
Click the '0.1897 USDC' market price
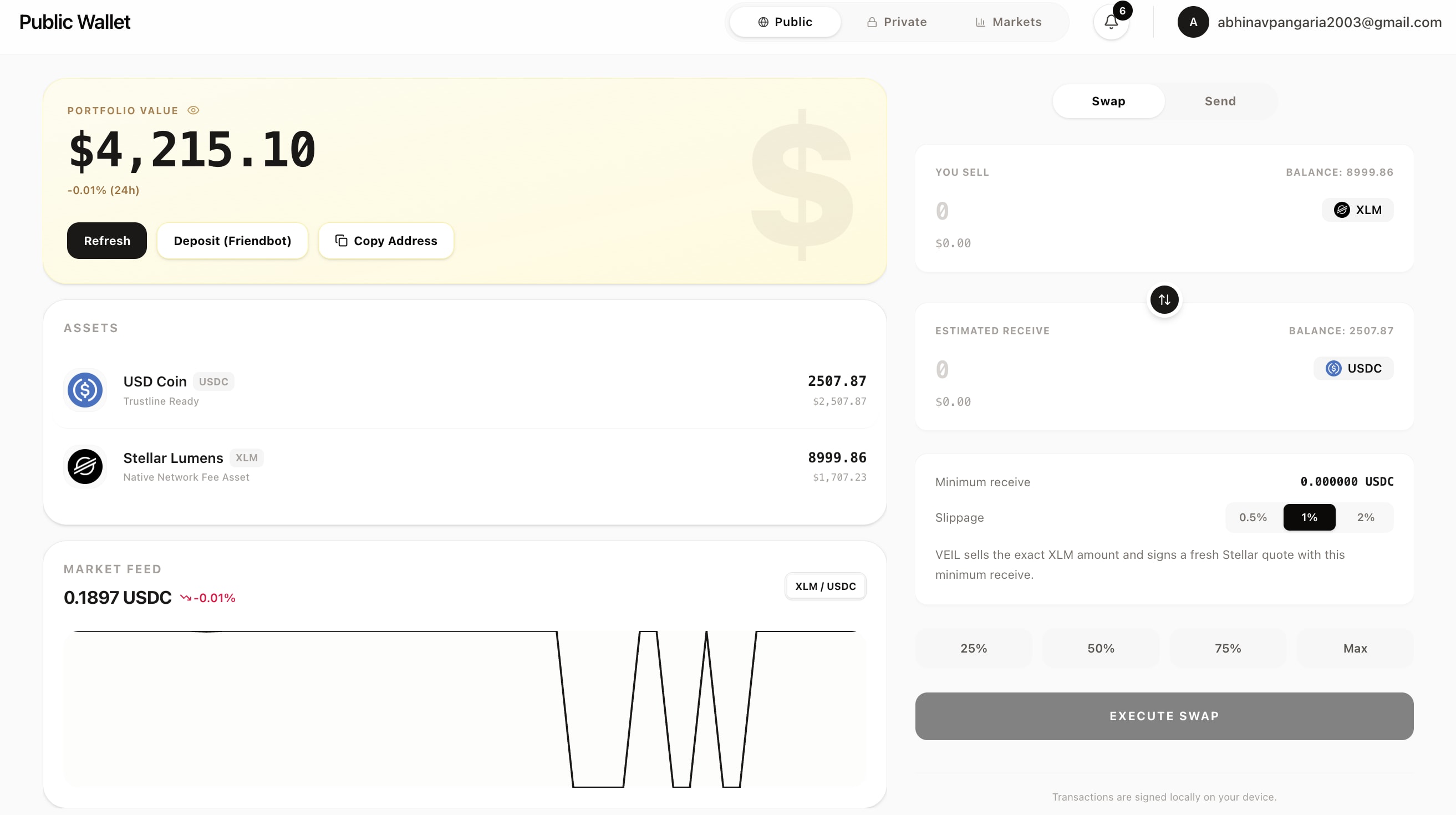(118, 598)
